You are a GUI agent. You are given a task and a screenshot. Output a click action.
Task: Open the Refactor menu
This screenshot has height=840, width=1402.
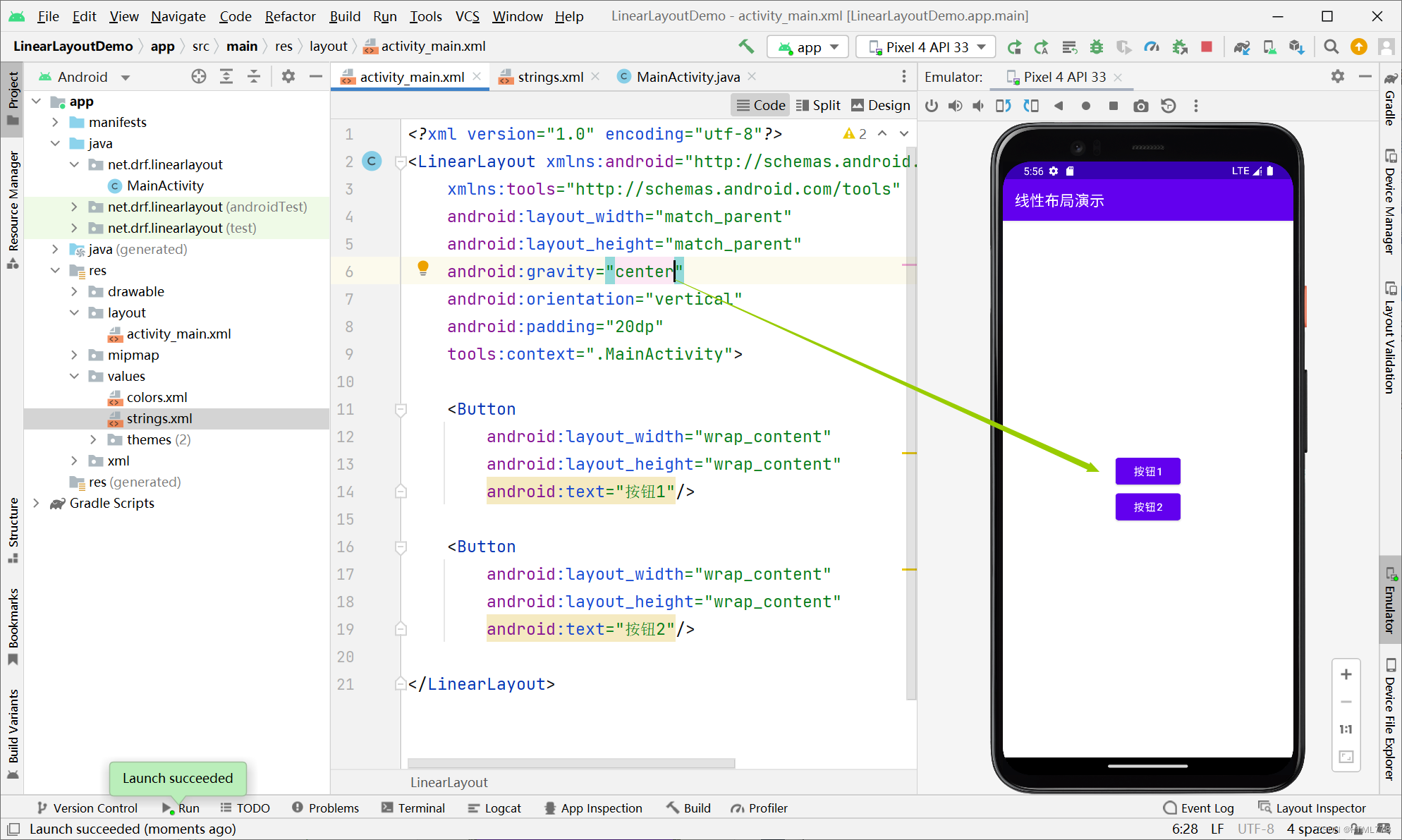tap(290, 16)
